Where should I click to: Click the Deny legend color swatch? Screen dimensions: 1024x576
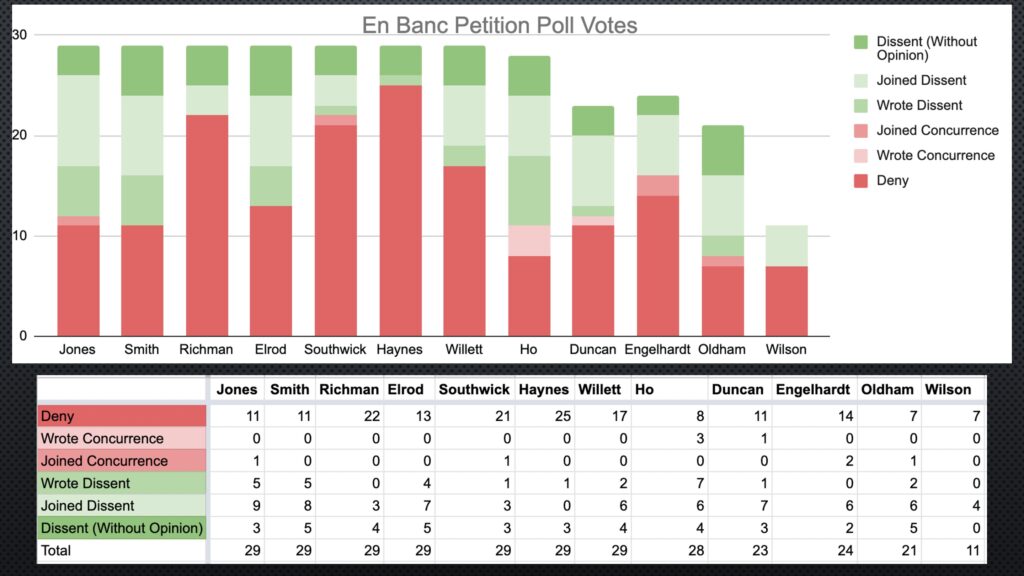861,181
